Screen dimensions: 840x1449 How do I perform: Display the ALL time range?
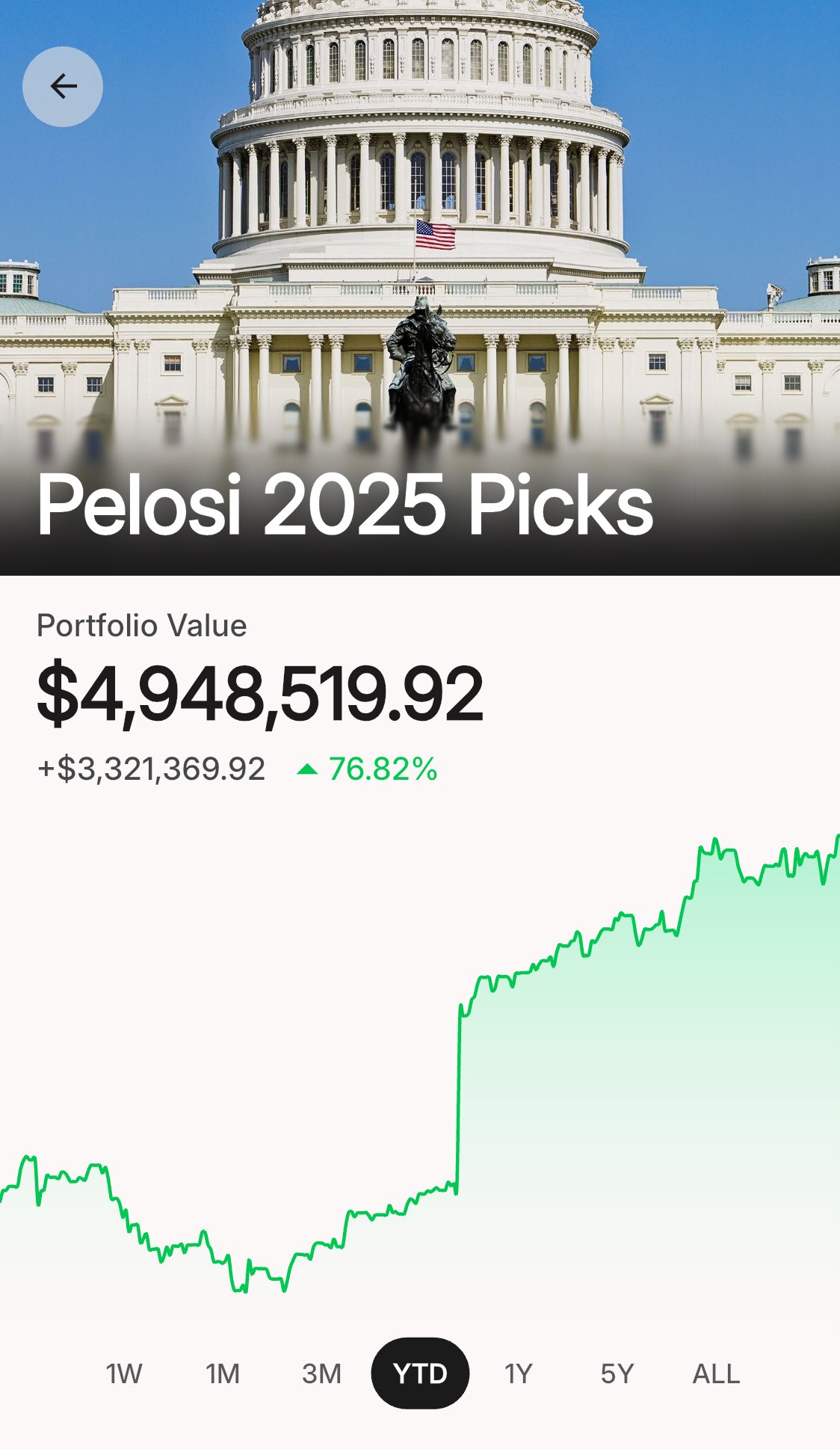tap(716, 1373)
